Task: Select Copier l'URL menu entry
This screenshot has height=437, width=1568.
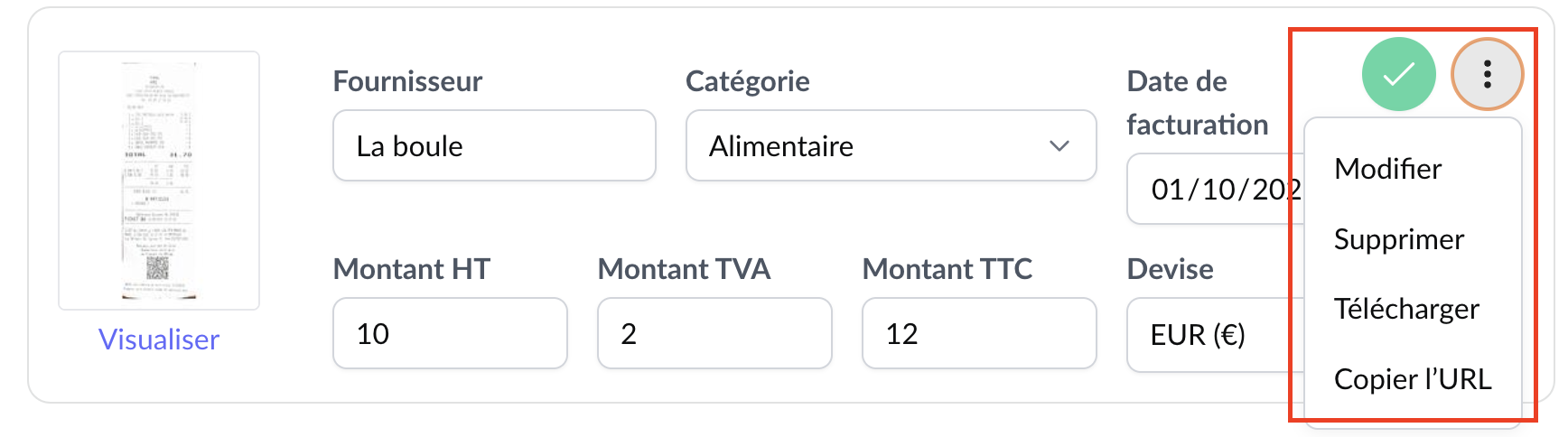Action: 1412,379
